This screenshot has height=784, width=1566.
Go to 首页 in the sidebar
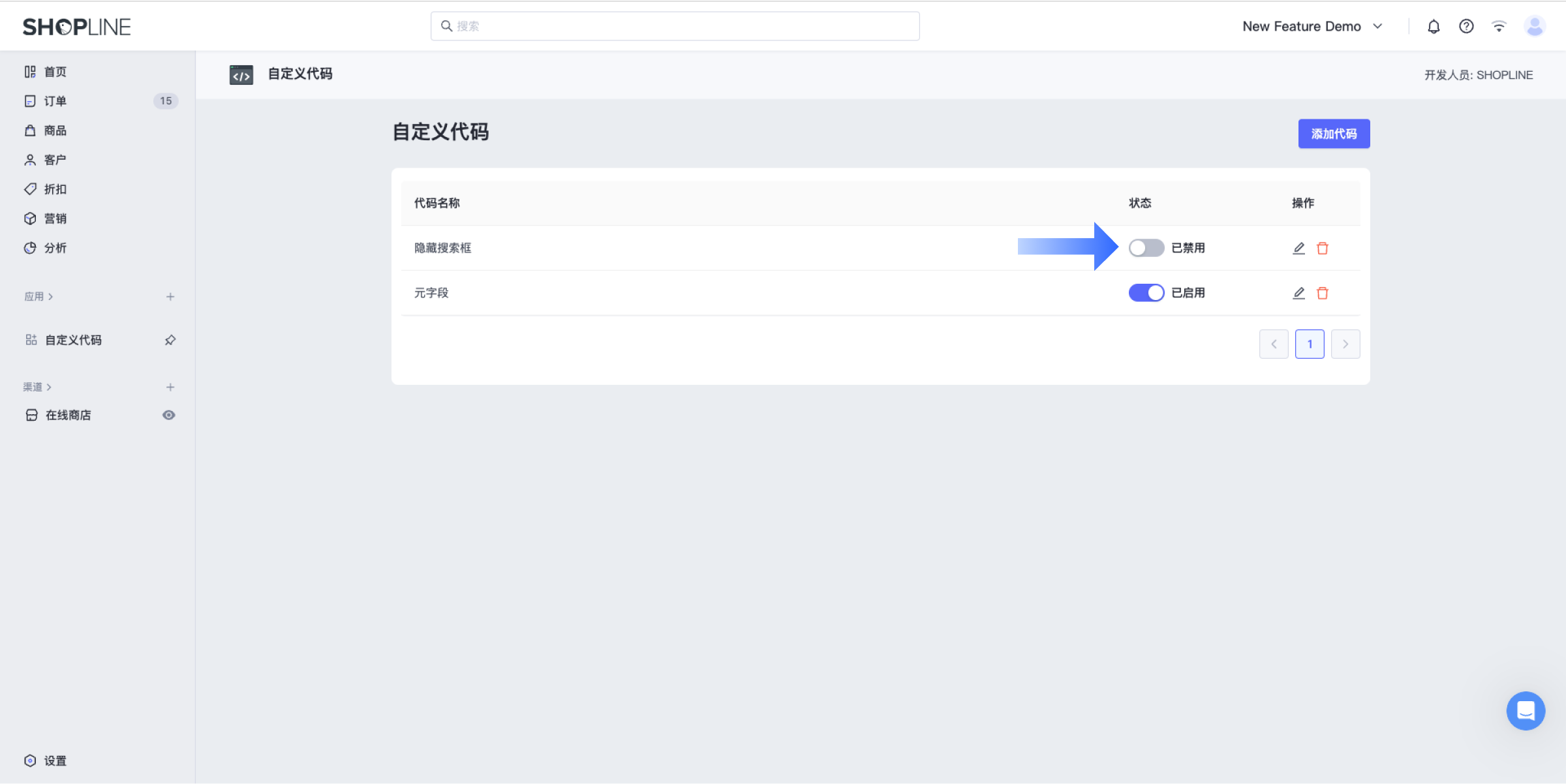click(x=55, y=71)
